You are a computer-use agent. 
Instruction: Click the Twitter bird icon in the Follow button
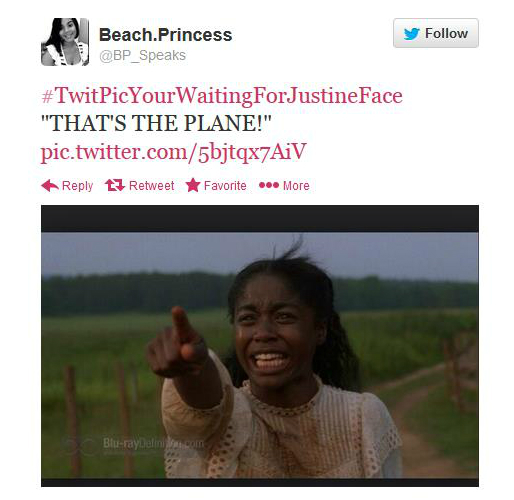pos(411,34)
